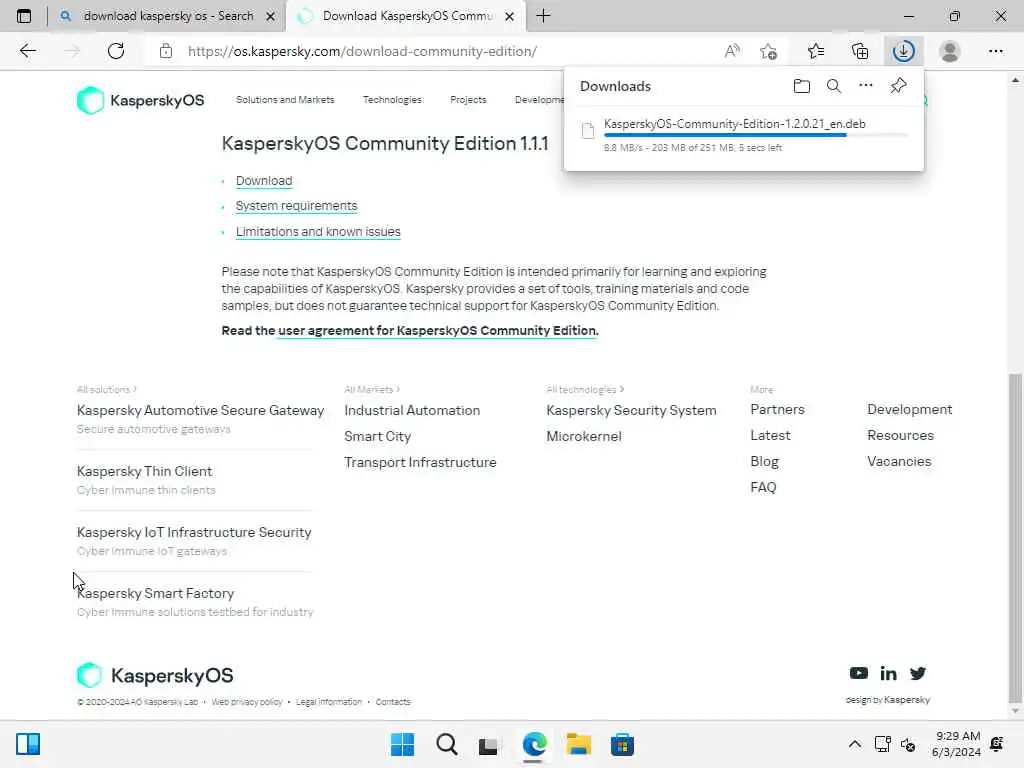Open the Kaspersky Thin Client link
The height and width of the screenshot is (768, 1024).
[x=144, y=471]
